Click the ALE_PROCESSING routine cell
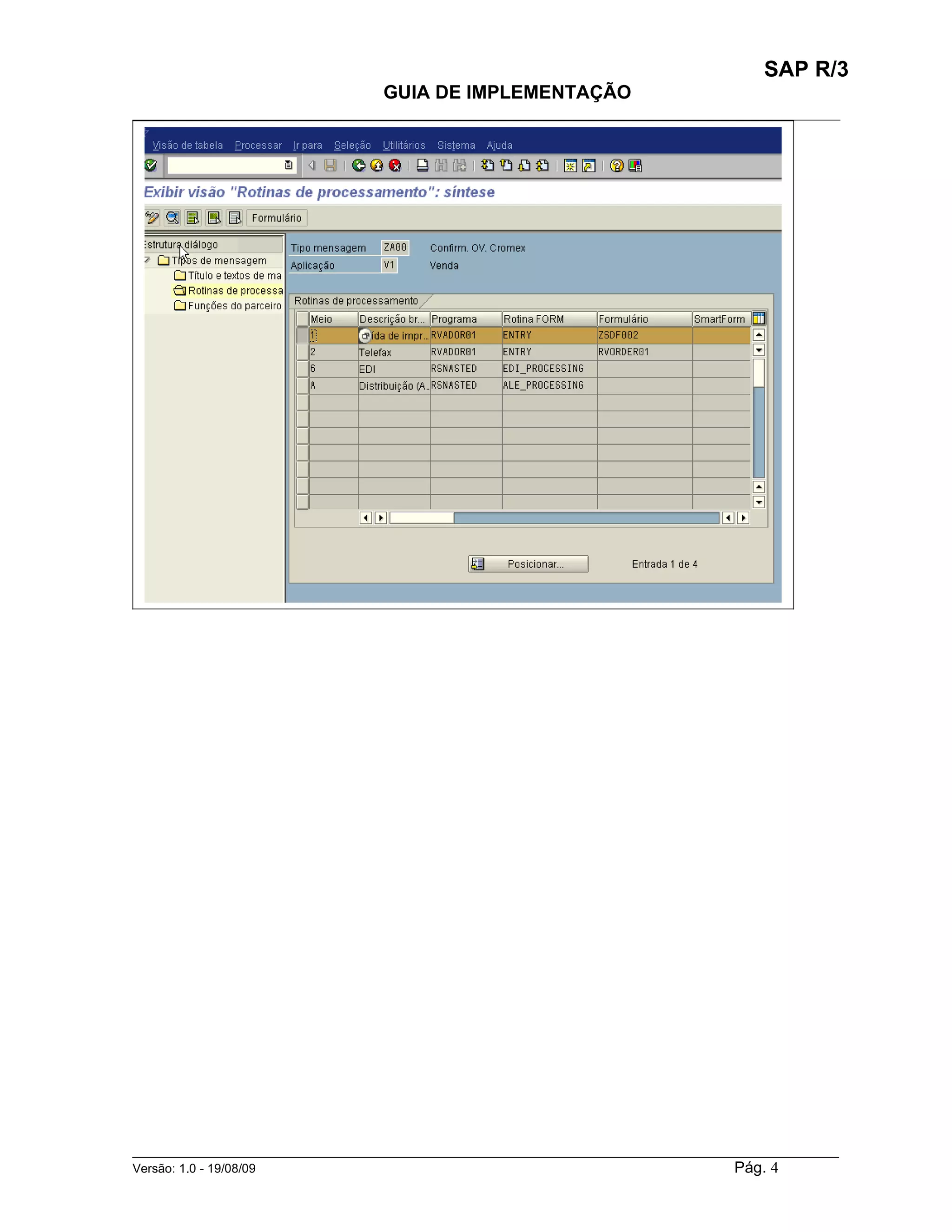The height and width of the screenshot is (1232, 952). coord(550,385)
